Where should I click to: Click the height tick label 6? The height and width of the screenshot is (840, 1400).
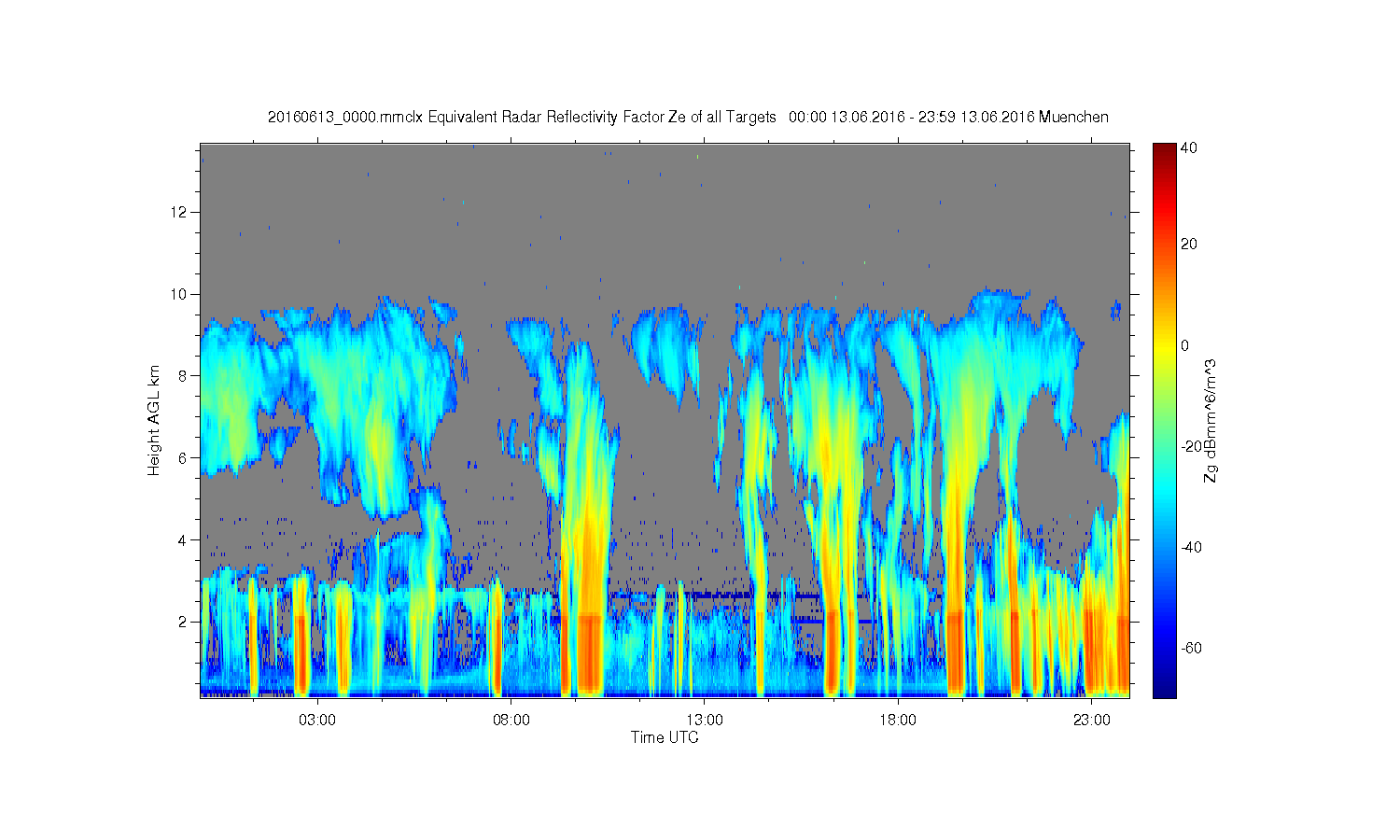click(x=184, y=457)
